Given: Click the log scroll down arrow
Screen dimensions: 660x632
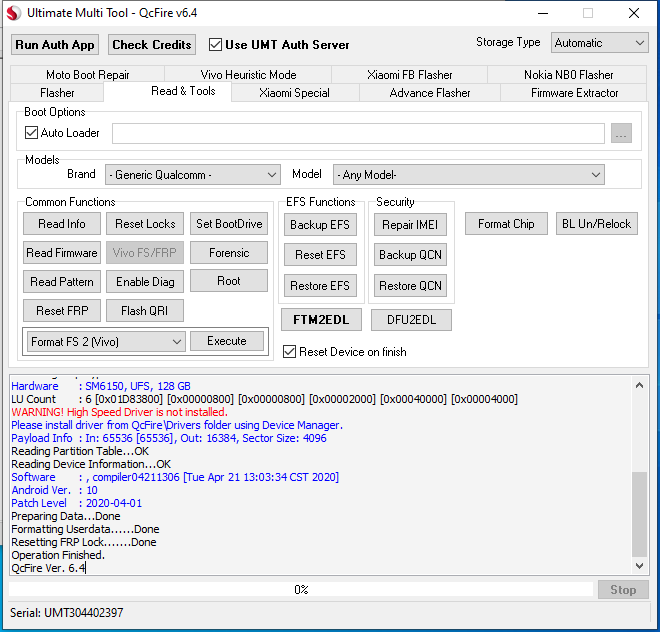Looking at the screenshot, I should (x=639, y=565).
